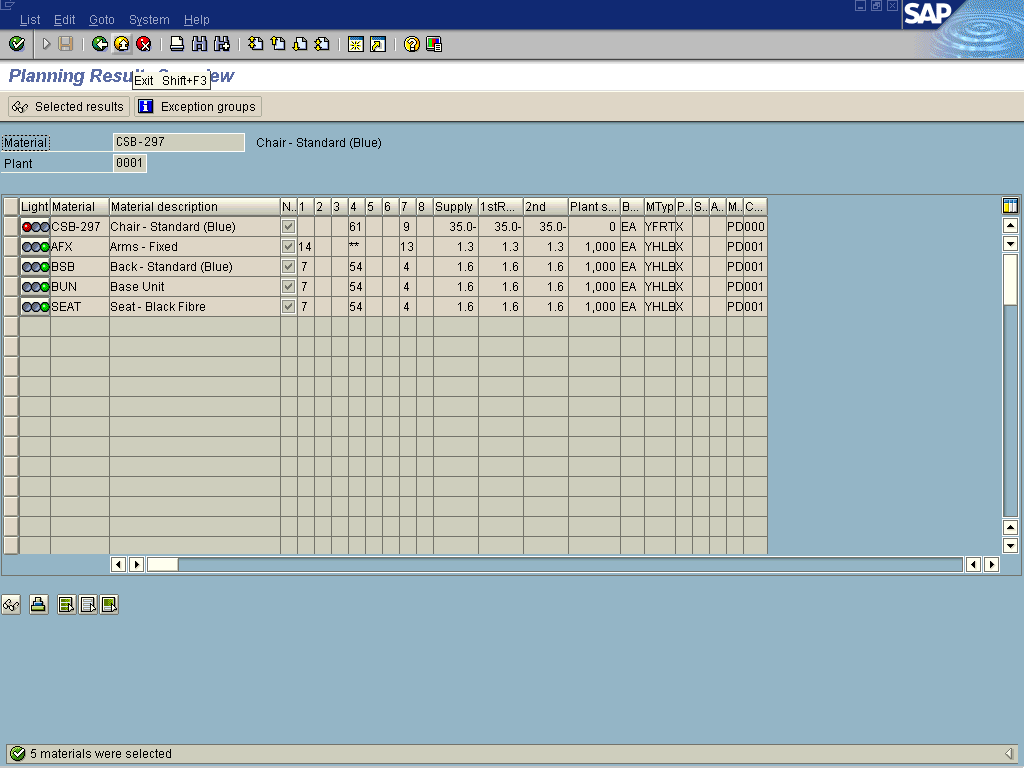Click the far-right scroll right arrow
The image size is (1024, 768).
point(991,564)
